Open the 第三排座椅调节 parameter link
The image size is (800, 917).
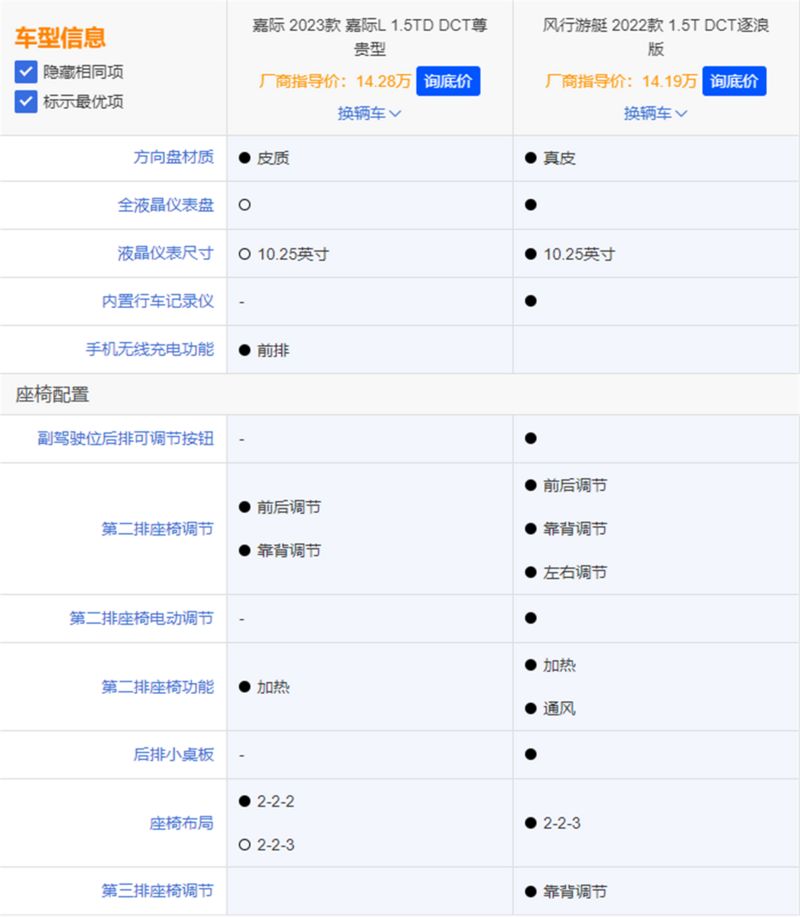(x=158, y=891)
